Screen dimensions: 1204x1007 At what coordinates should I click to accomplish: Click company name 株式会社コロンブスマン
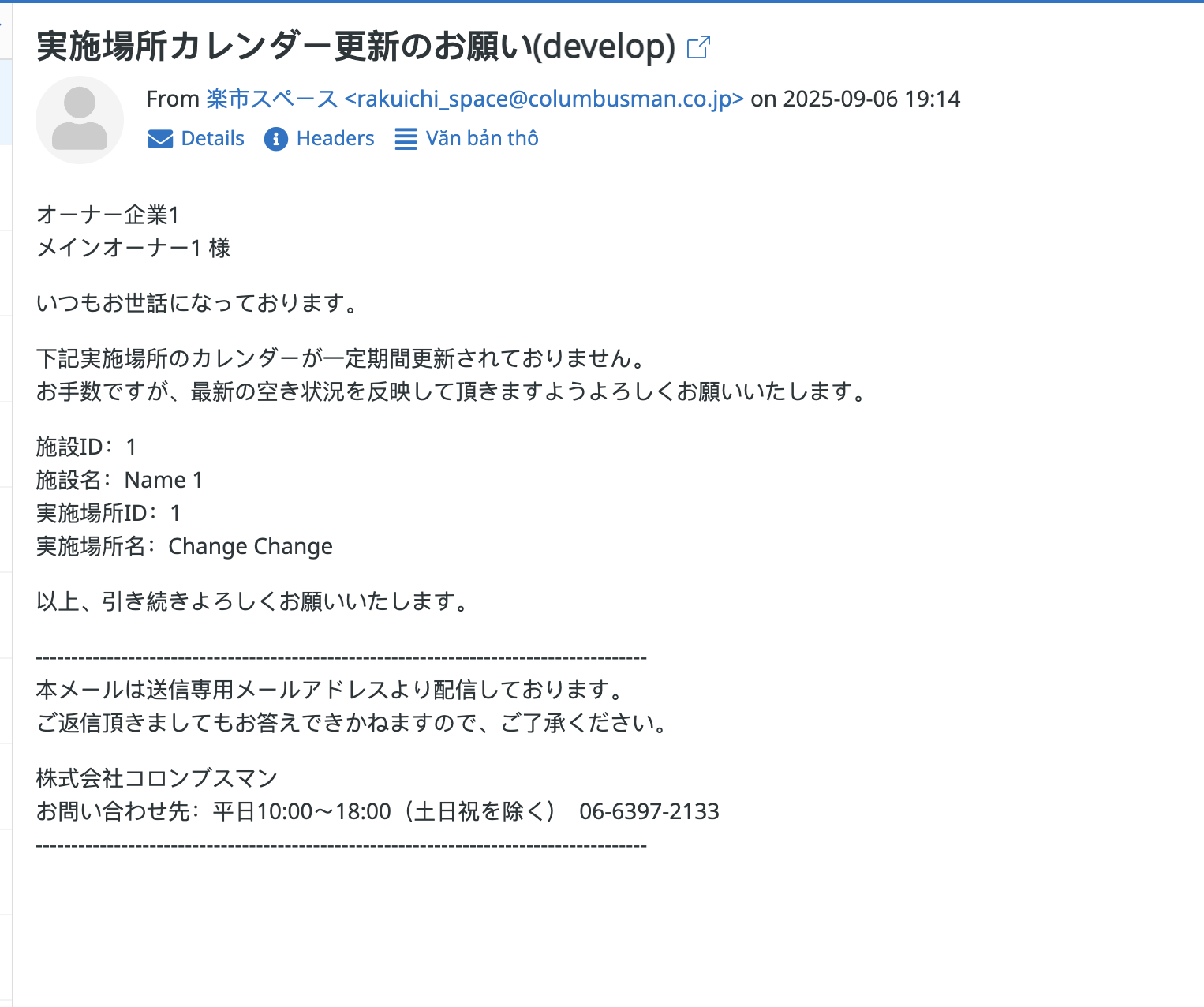click(x=157, y=778)
